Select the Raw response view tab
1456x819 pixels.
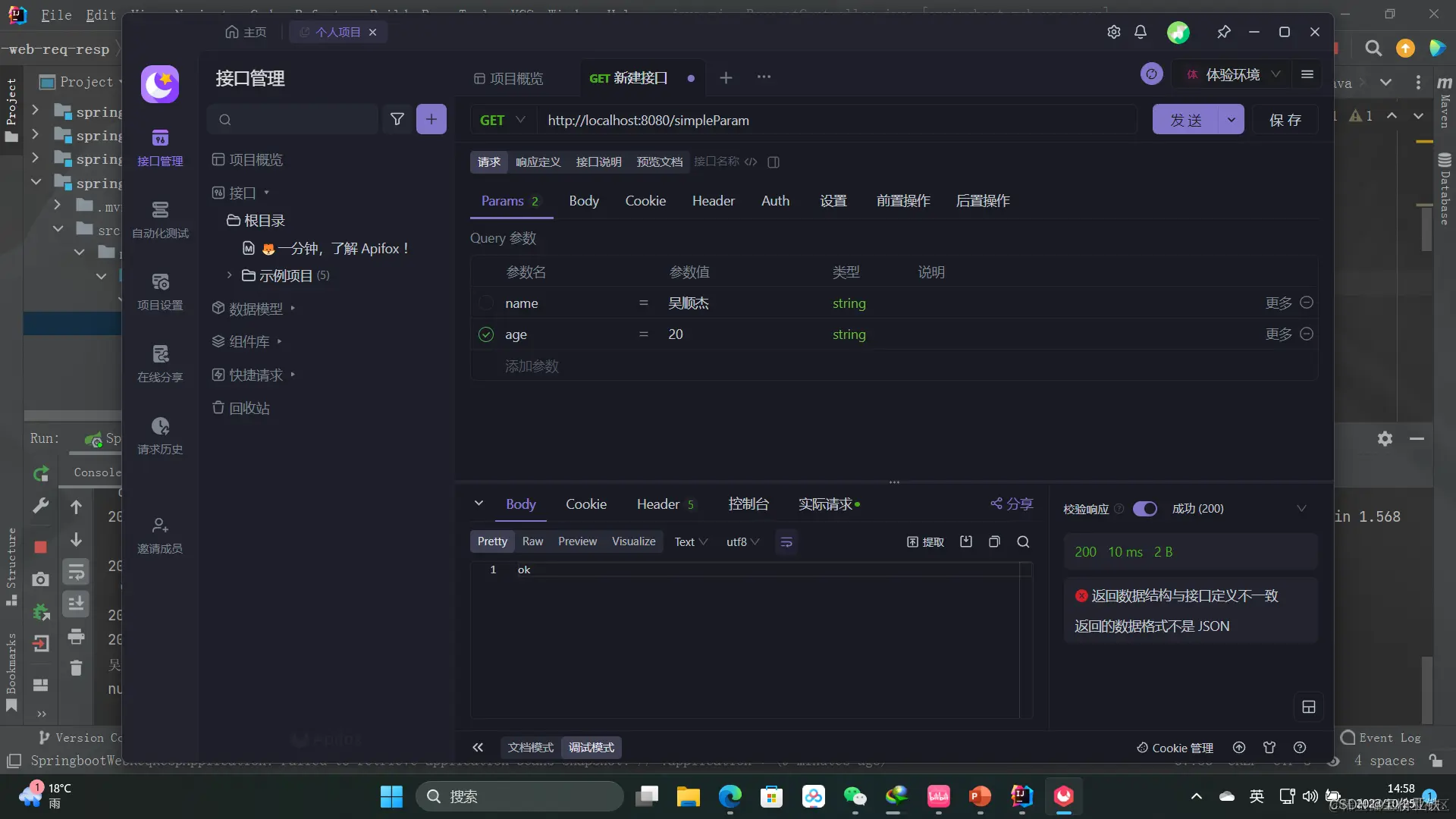click(532, 541)
